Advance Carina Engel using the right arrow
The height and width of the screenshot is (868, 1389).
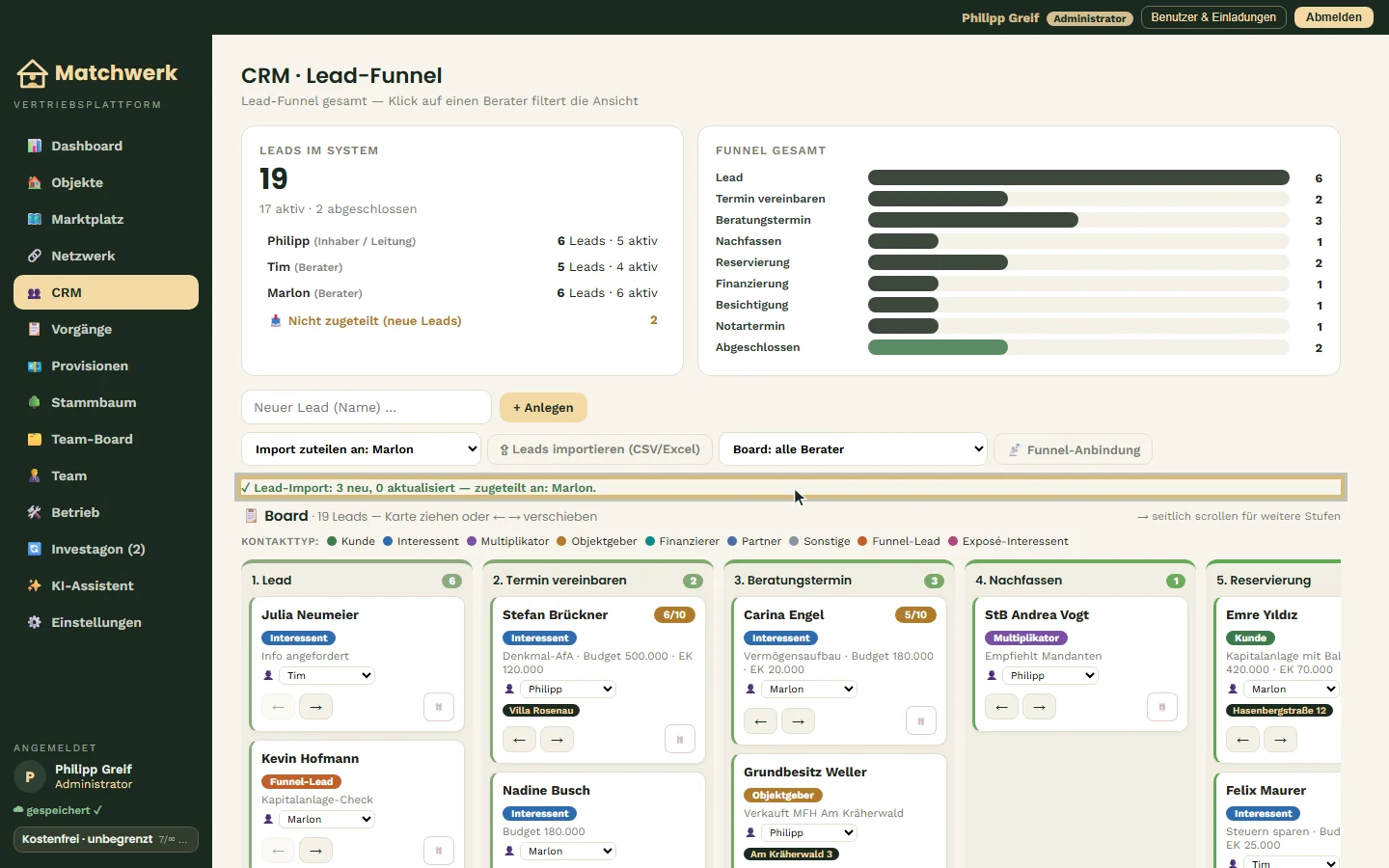(798, 720)
